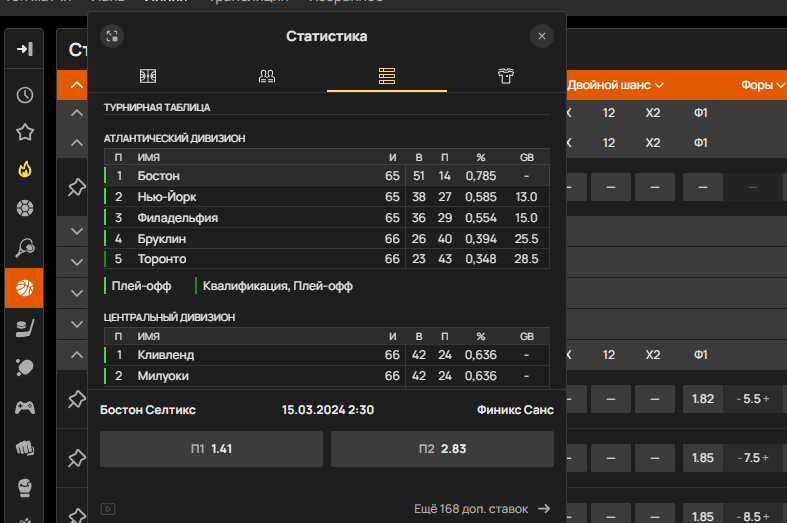Collapse the third up-chevron section
787x523 pixels.
(x=76, y=143)
